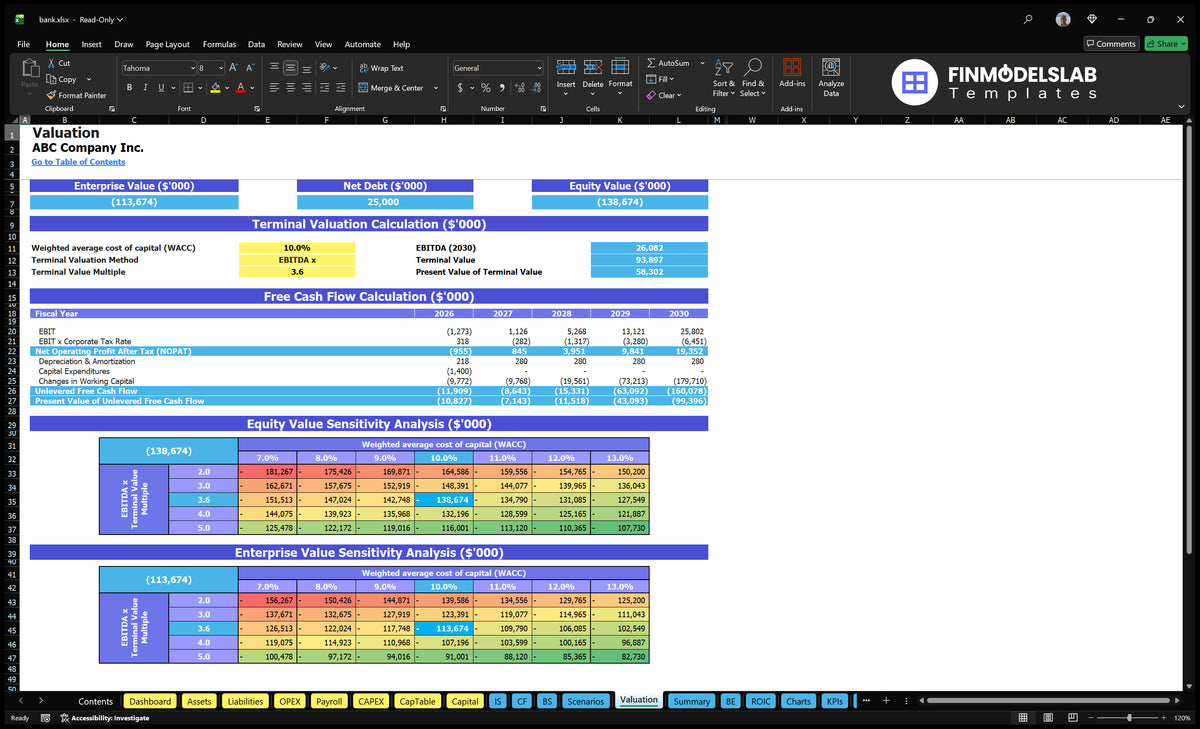The width and height of the screenshot is (1200, 729).
Task: Toggle Middle Align for cells
Action: click(x=290, y=68)
